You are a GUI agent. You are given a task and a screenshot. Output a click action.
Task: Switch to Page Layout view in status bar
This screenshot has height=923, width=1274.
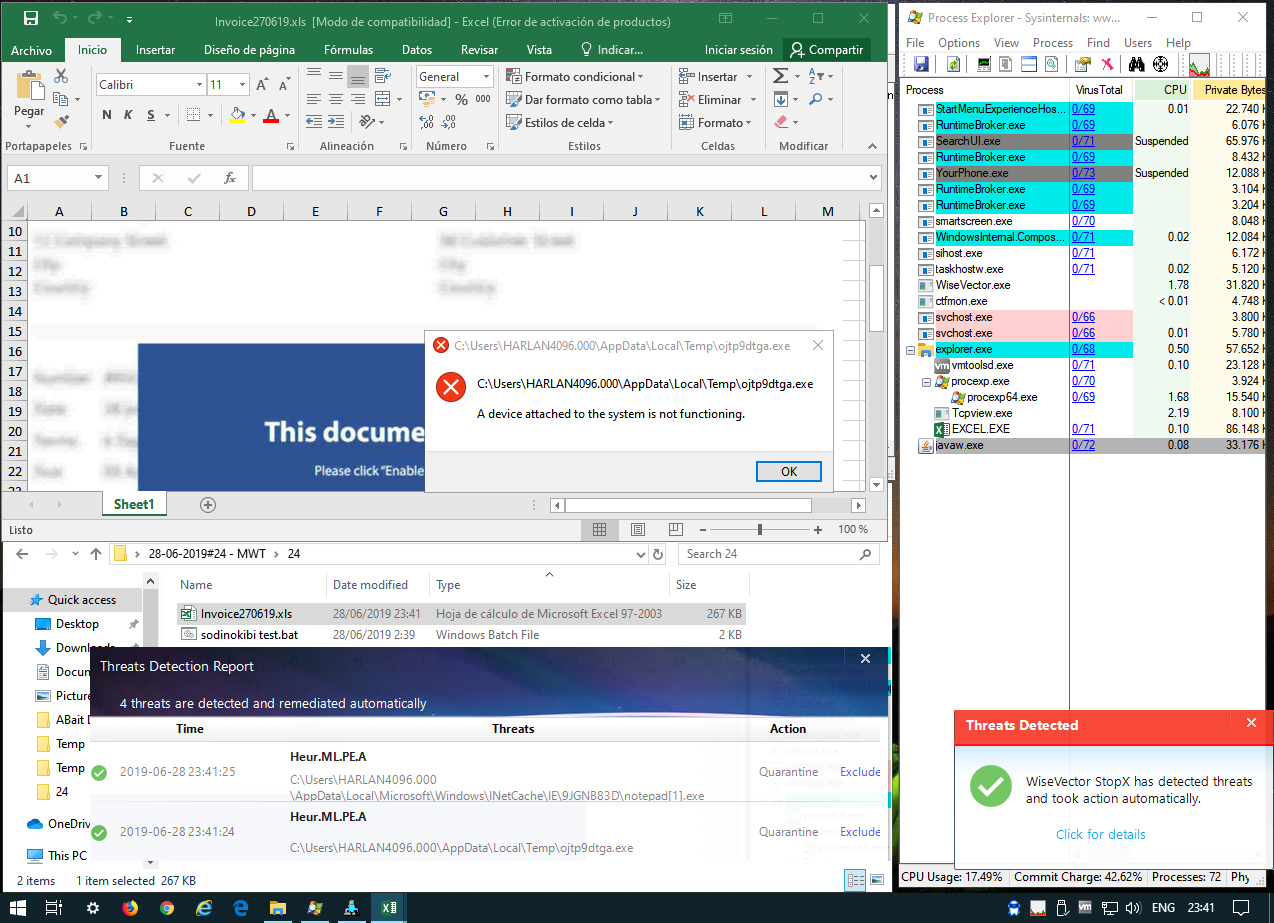(x=638, y=529)
